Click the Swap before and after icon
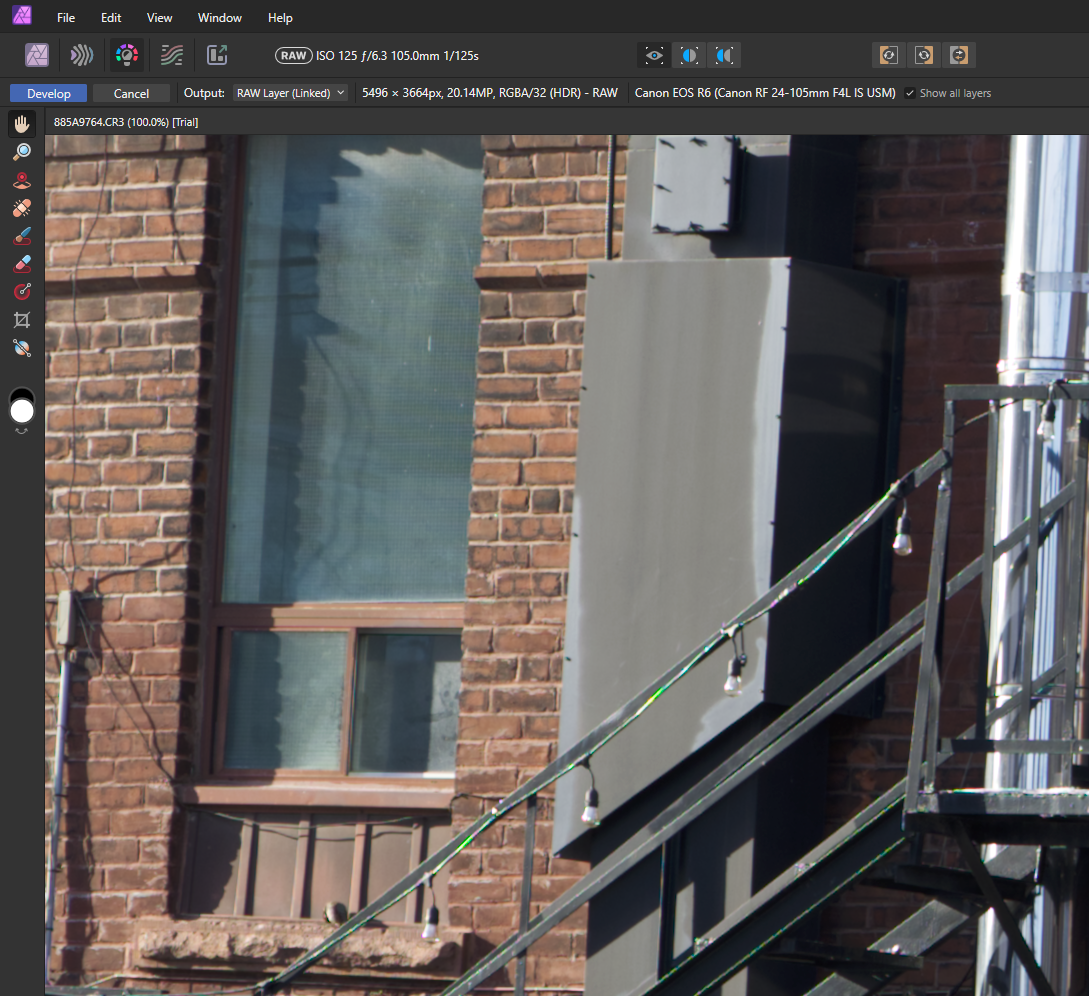 pyautogui.click(x=958, y=56)
